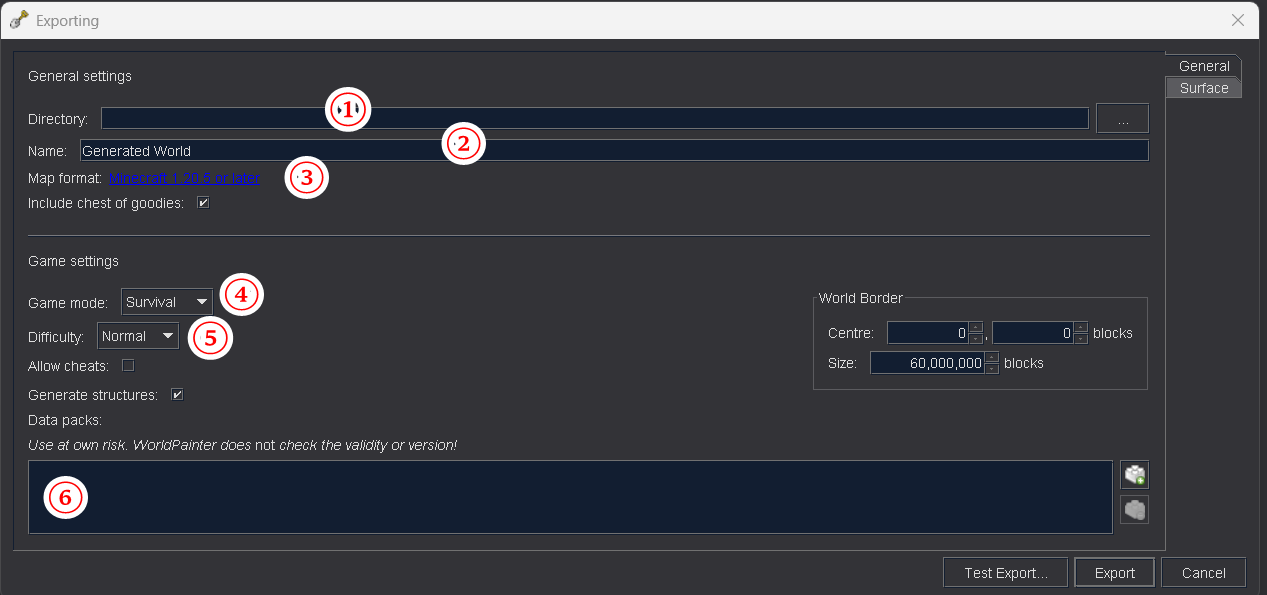
Task: Cancel the export dialog
Action: [x=1203, y=573]
